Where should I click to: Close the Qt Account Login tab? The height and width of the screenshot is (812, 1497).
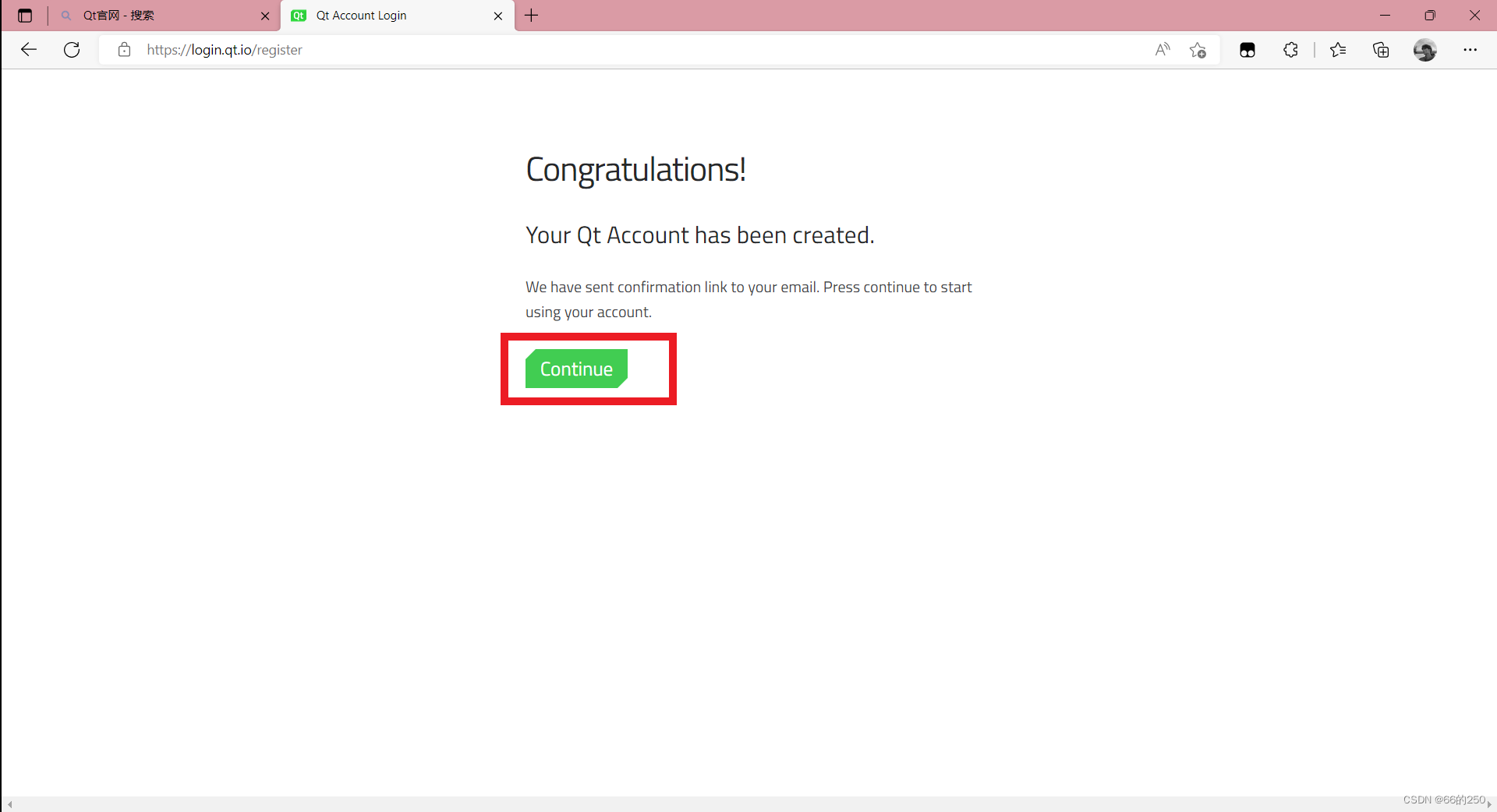(x=498, y=16)
